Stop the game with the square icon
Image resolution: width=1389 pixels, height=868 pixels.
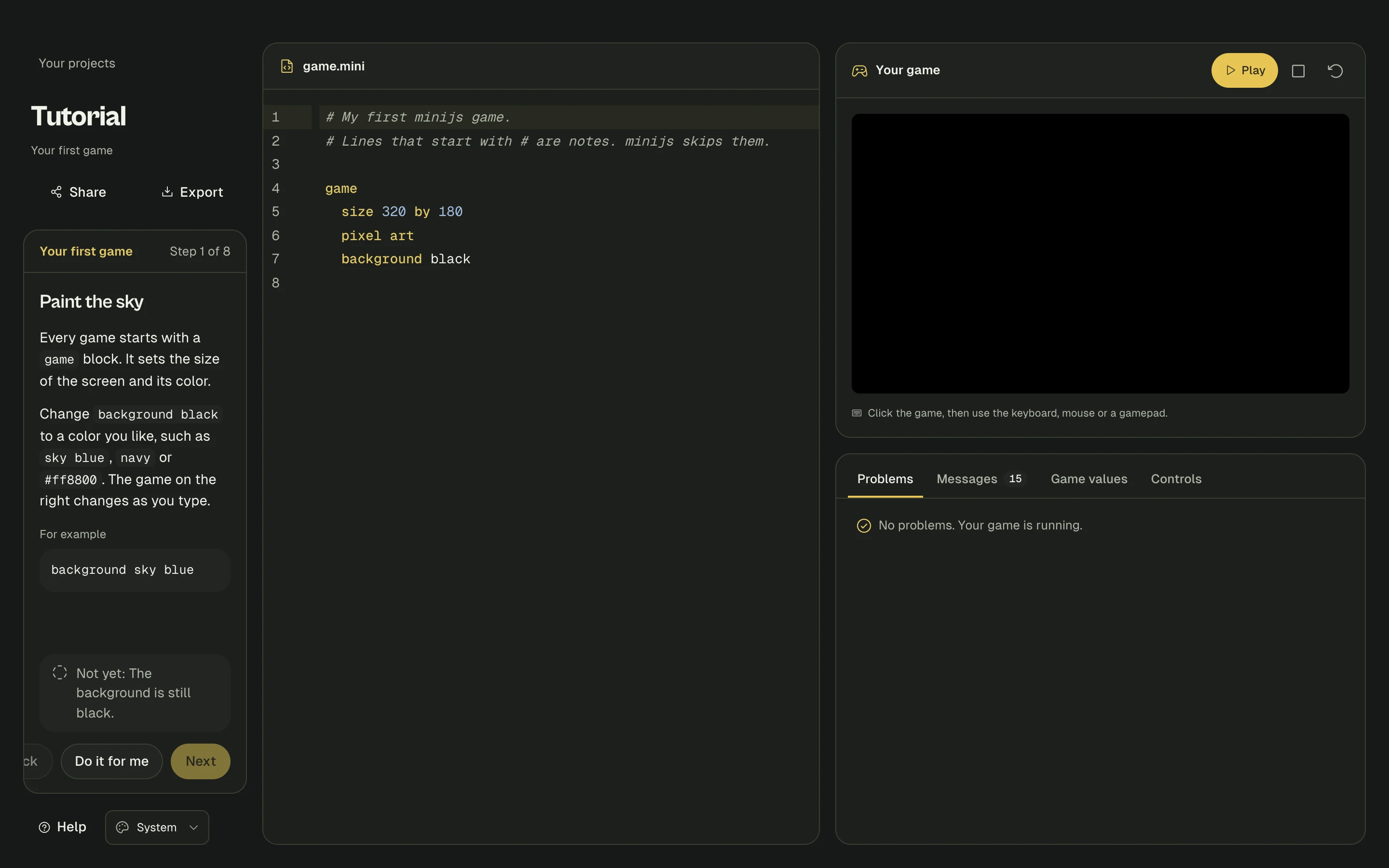(1298, 70)
